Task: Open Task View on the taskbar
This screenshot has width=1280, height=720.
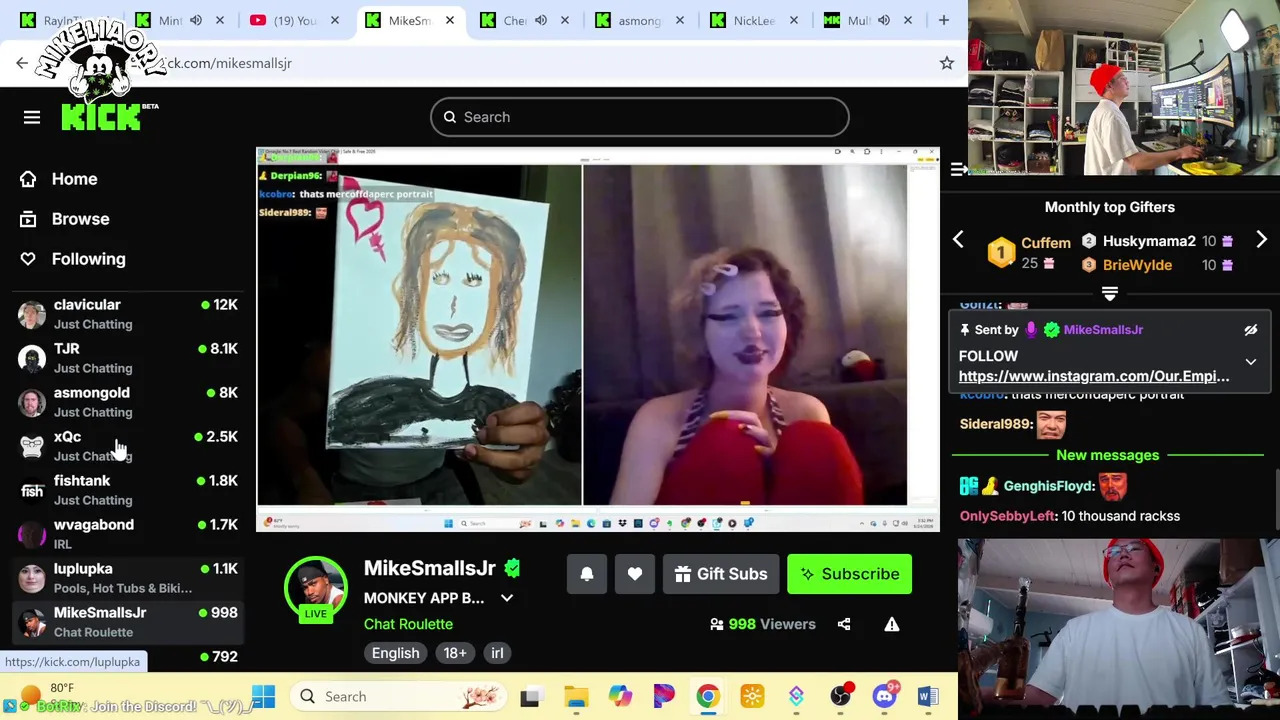Action: coord(530,696)
